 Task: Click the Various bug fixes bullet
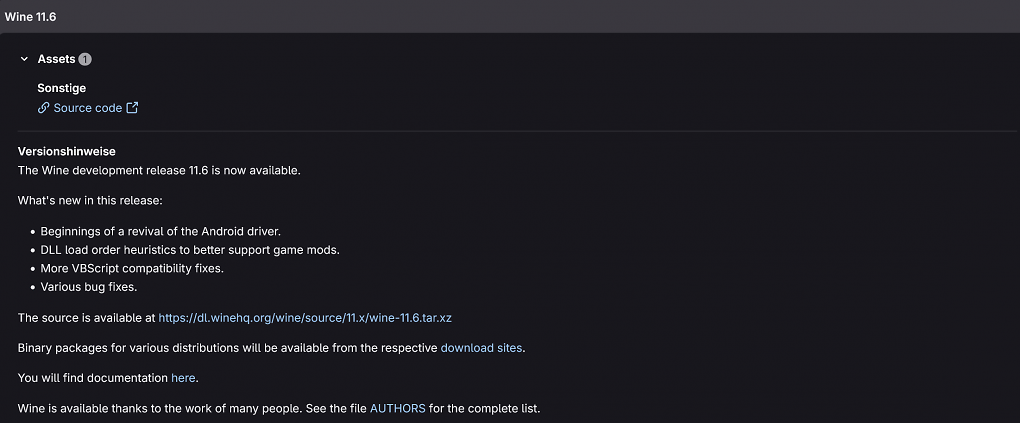coord(88,286)
